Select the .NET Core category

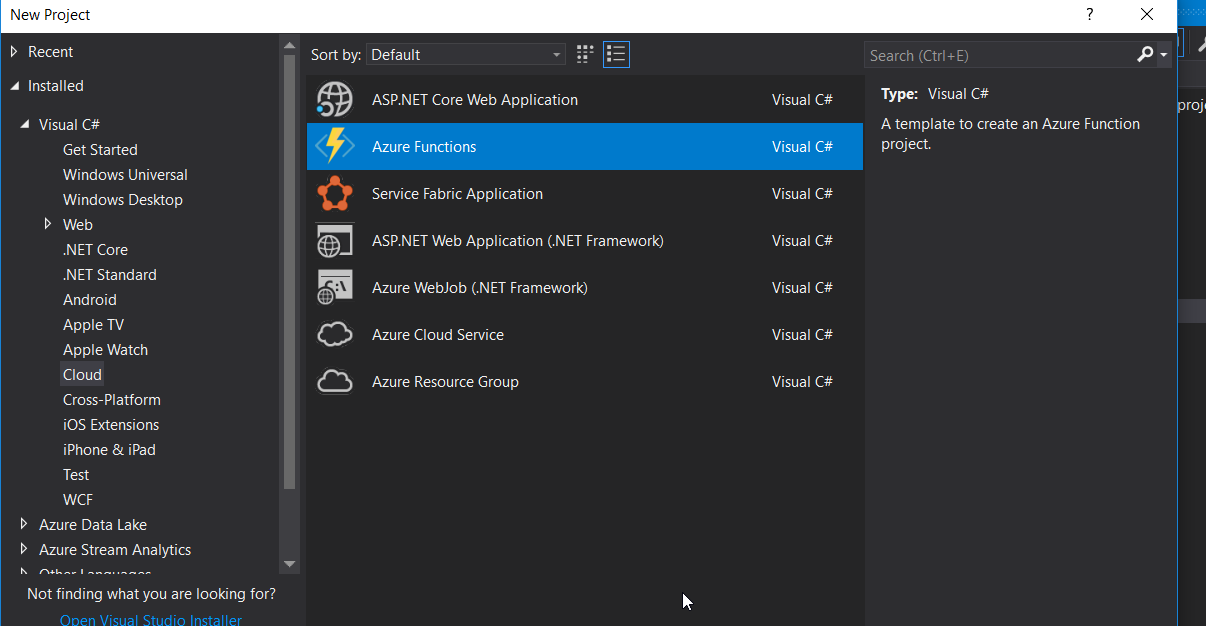(x=95, y=250)
